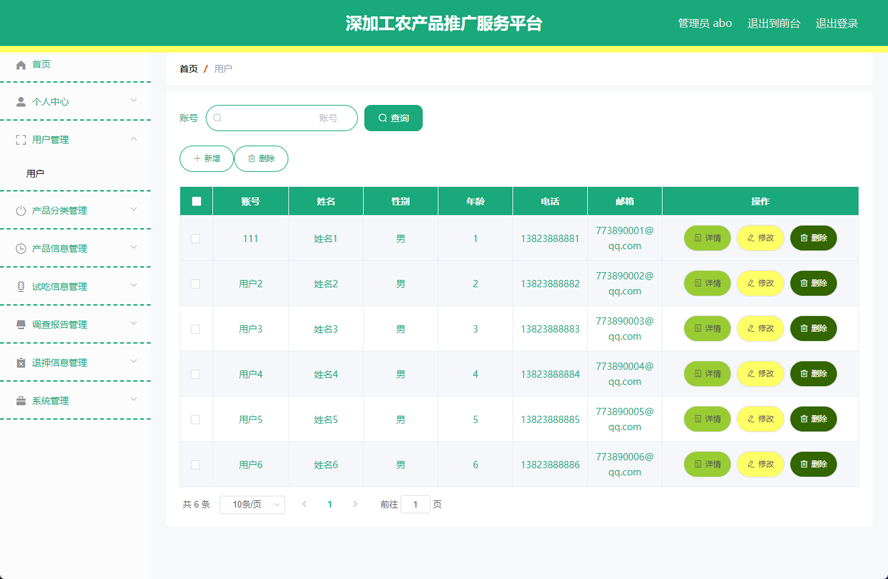The image size is (888, 579).
Task: Check the row checkbox for 用户3
Action: pyautogui.click(x=195, y=328)
